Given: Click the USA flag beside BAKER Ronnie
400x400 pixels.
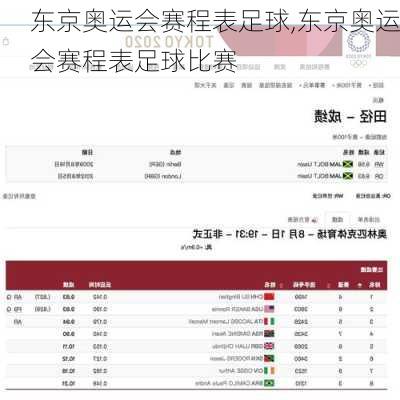Looking at the screenshot, I should pos(269,309).
